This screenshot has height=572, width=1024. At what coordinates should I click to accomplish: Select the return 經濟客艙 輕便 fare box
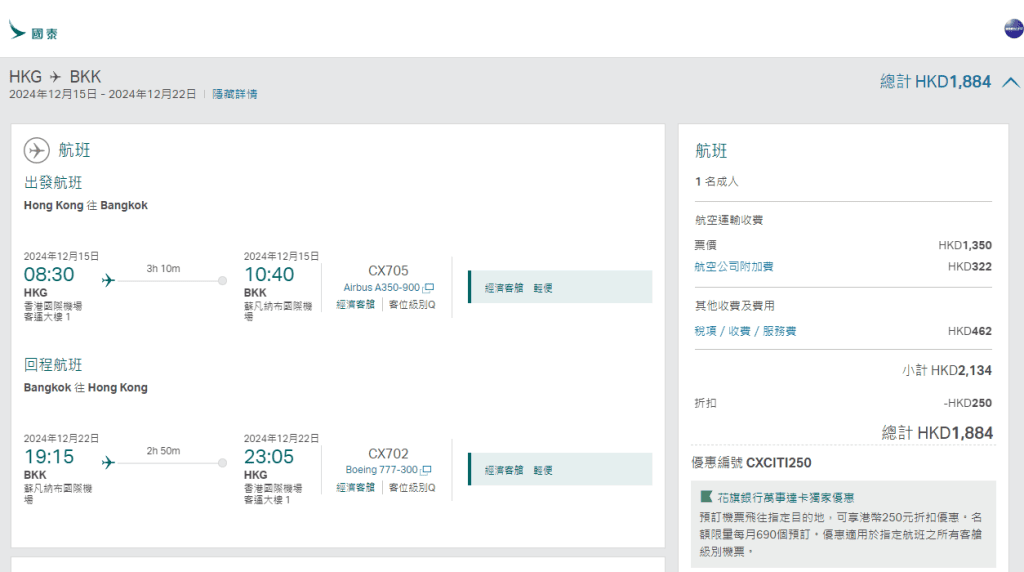(x=560, y=469)
